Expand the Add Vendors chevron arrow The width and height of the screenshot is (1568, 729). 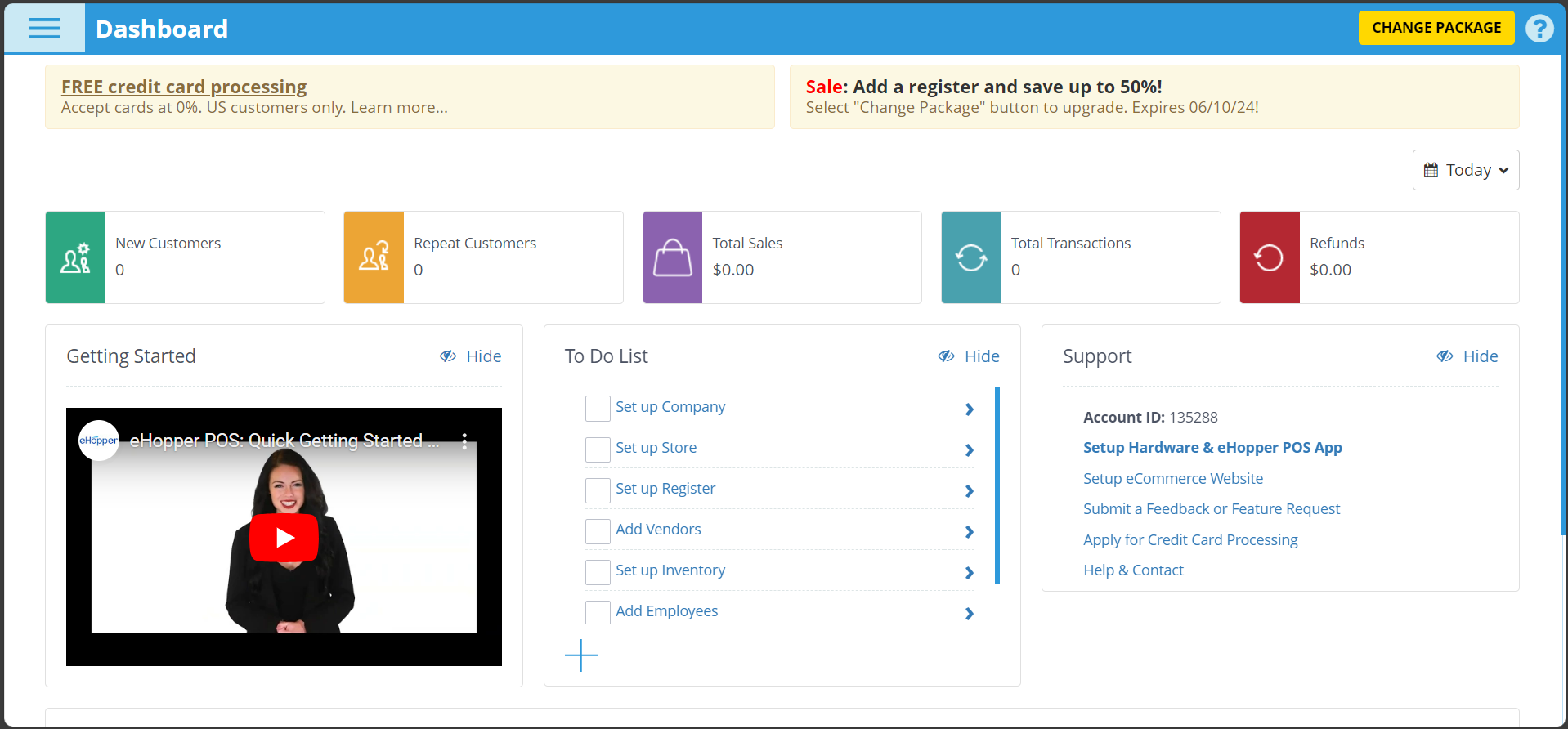(970, 532)
